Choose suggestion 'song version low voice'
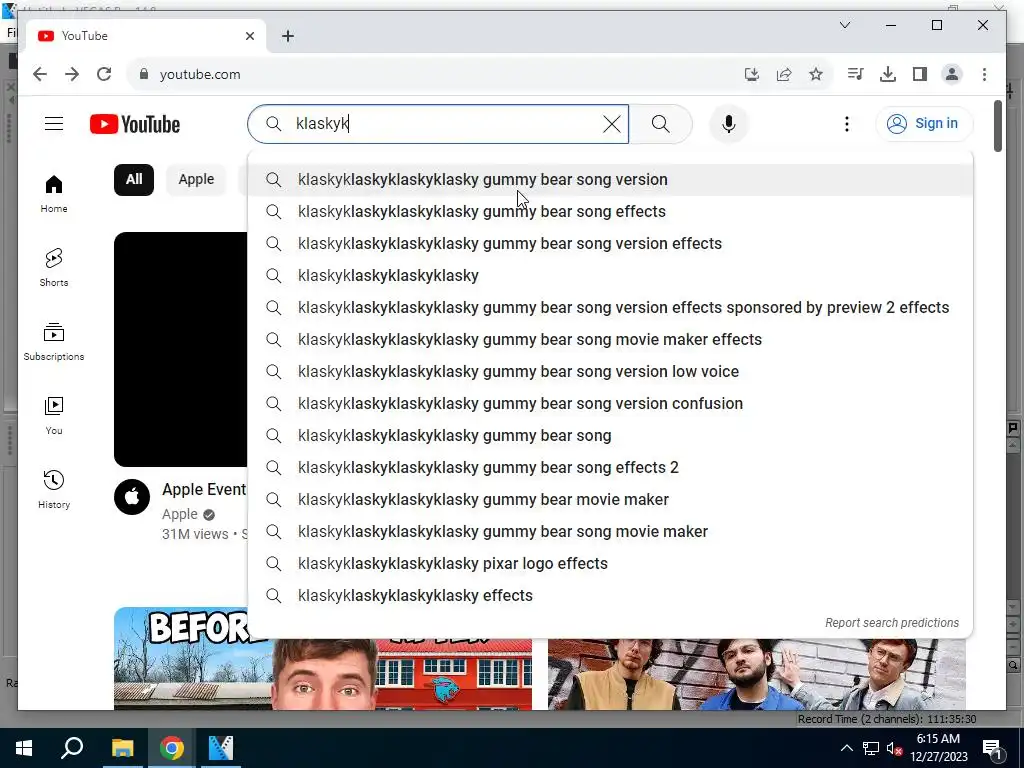Image resolution: width=1024 pixels, height=768 pixels. 611,372
